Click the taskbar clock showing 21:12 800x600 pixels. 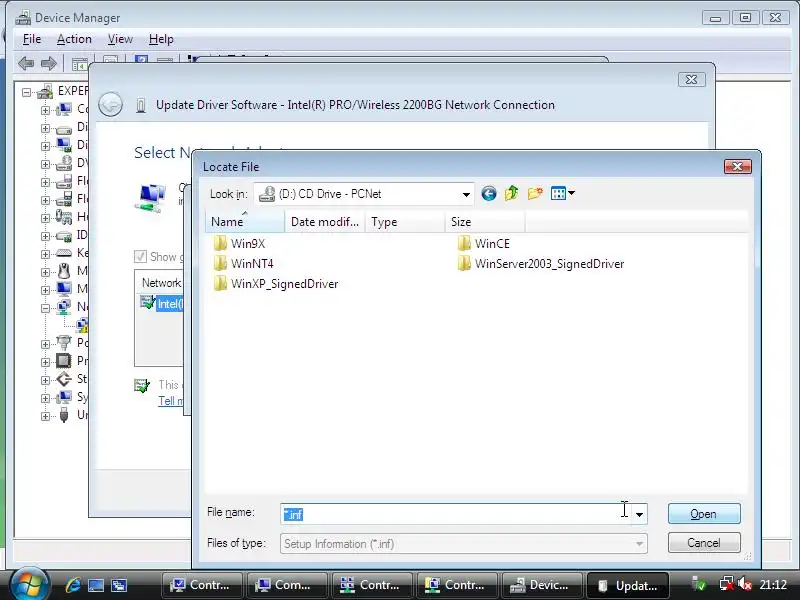click(773, 585)
